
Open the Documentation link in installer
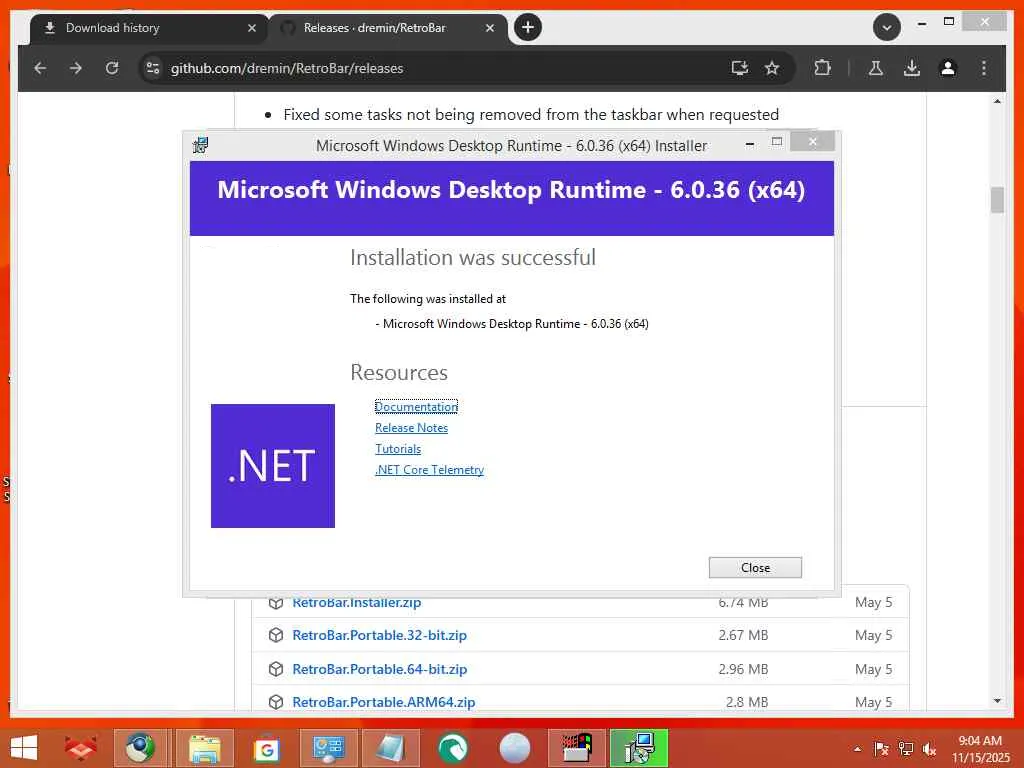point(416,406)
